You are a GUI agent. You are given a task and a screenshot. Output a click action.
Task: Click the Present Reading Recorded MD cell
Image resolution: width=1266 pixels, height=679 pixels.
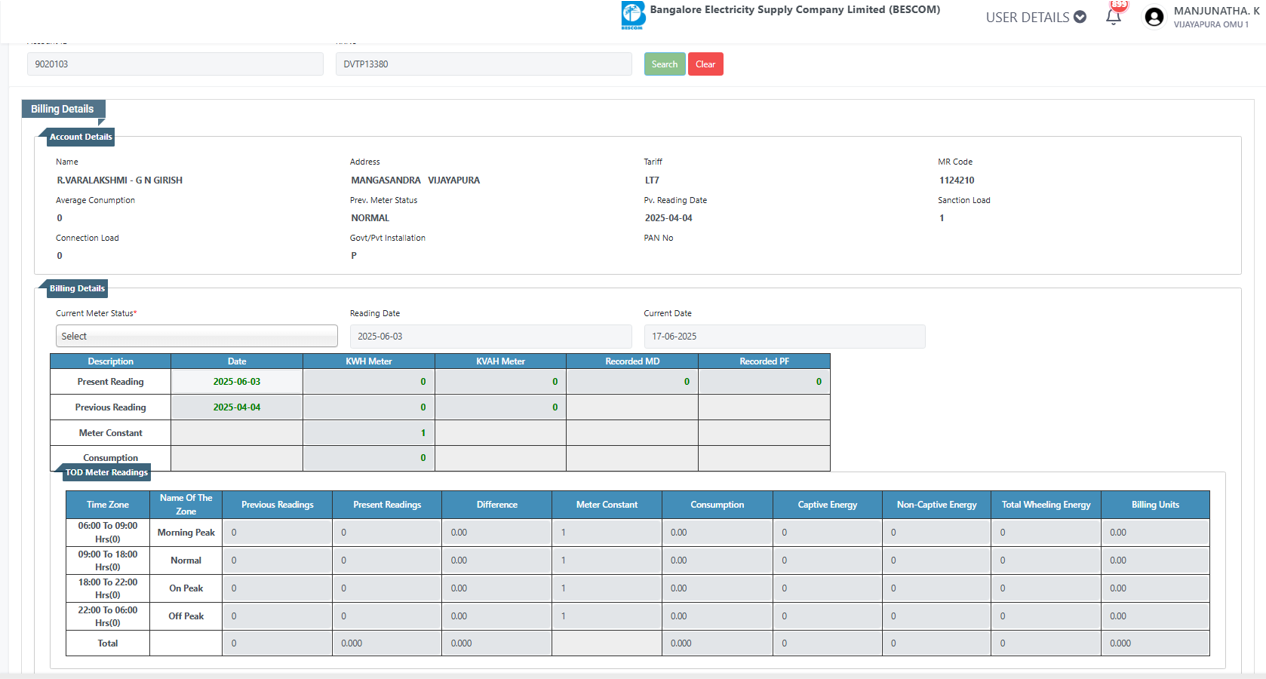tap(632, 382)
